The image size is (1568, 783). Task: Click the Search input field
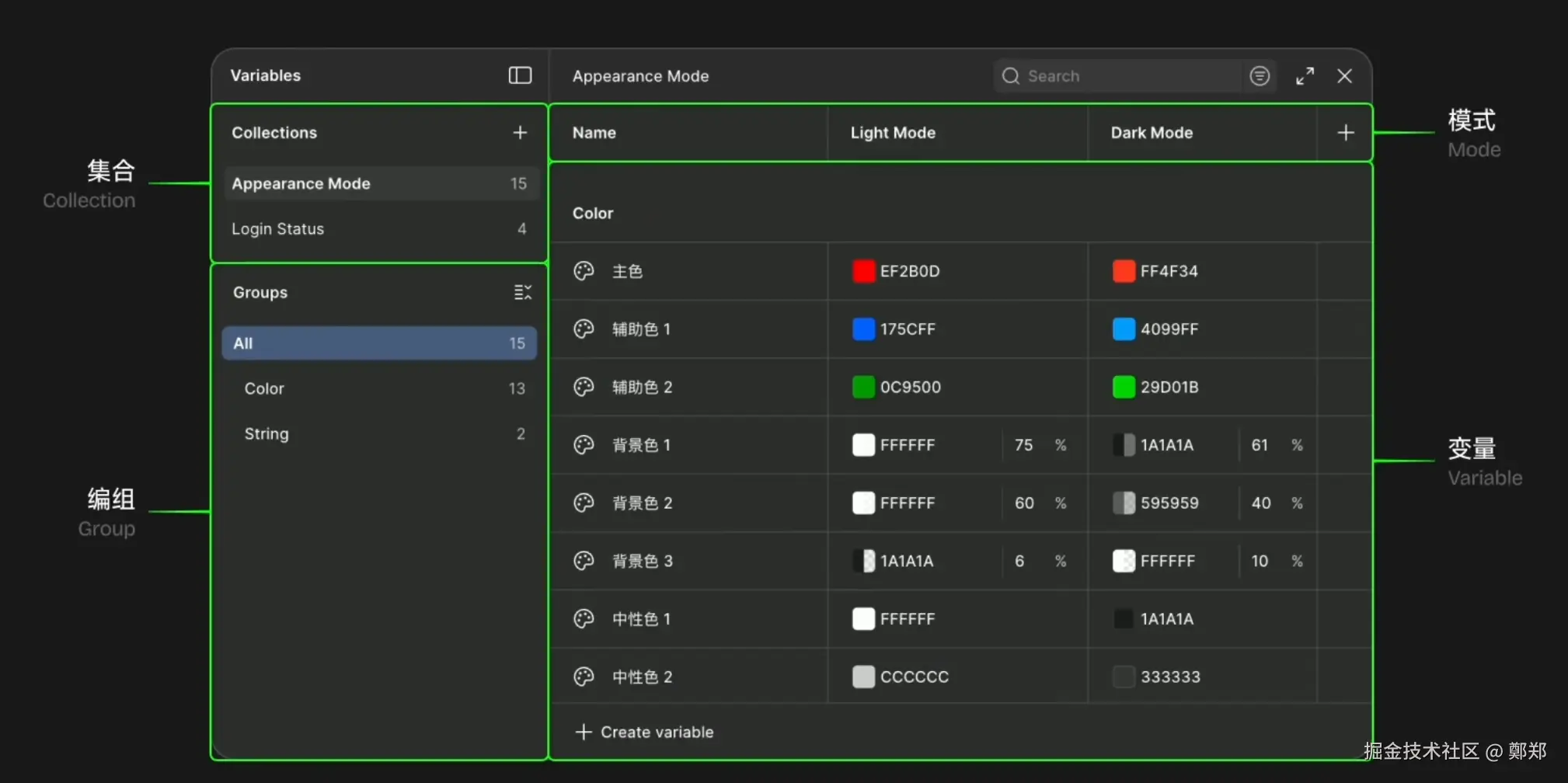pos(1127,76)
